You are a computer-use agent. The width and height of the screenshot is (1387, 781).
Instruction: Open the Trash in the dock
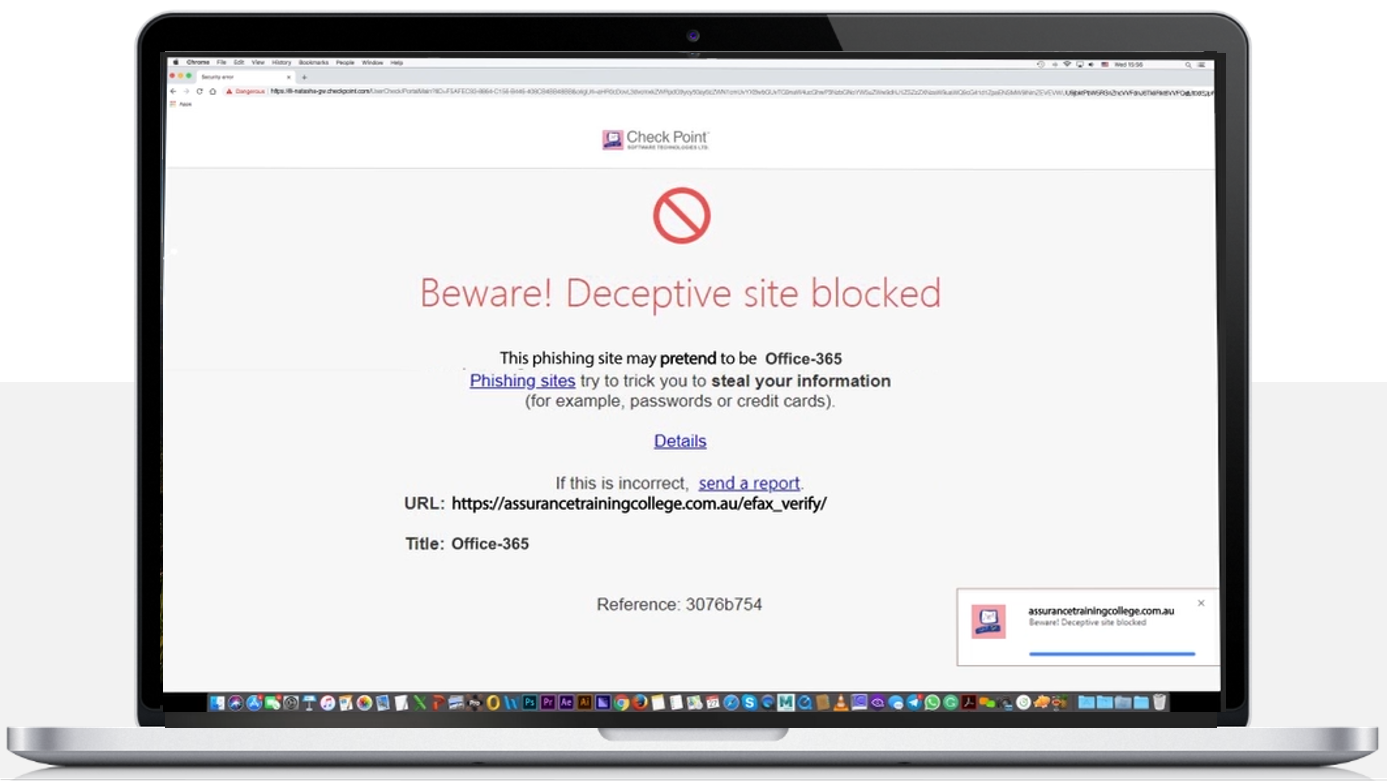click(1159, 703)
